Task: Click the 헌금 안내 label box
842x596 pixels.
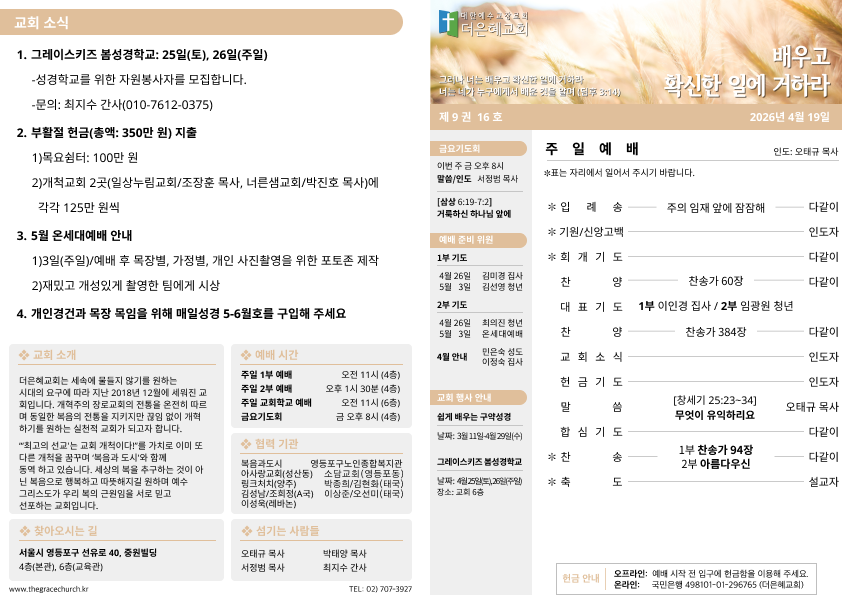Action: pos(582,578)
